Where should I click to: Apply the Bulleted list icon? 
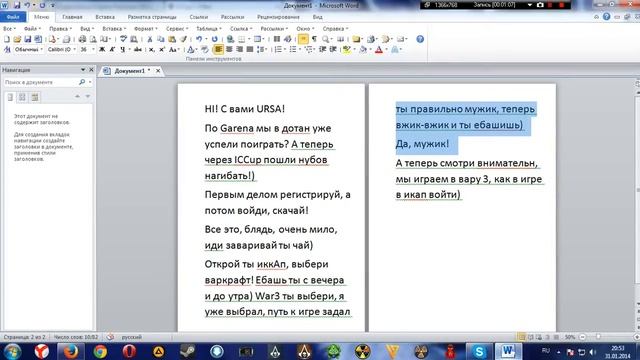(293, 49)
